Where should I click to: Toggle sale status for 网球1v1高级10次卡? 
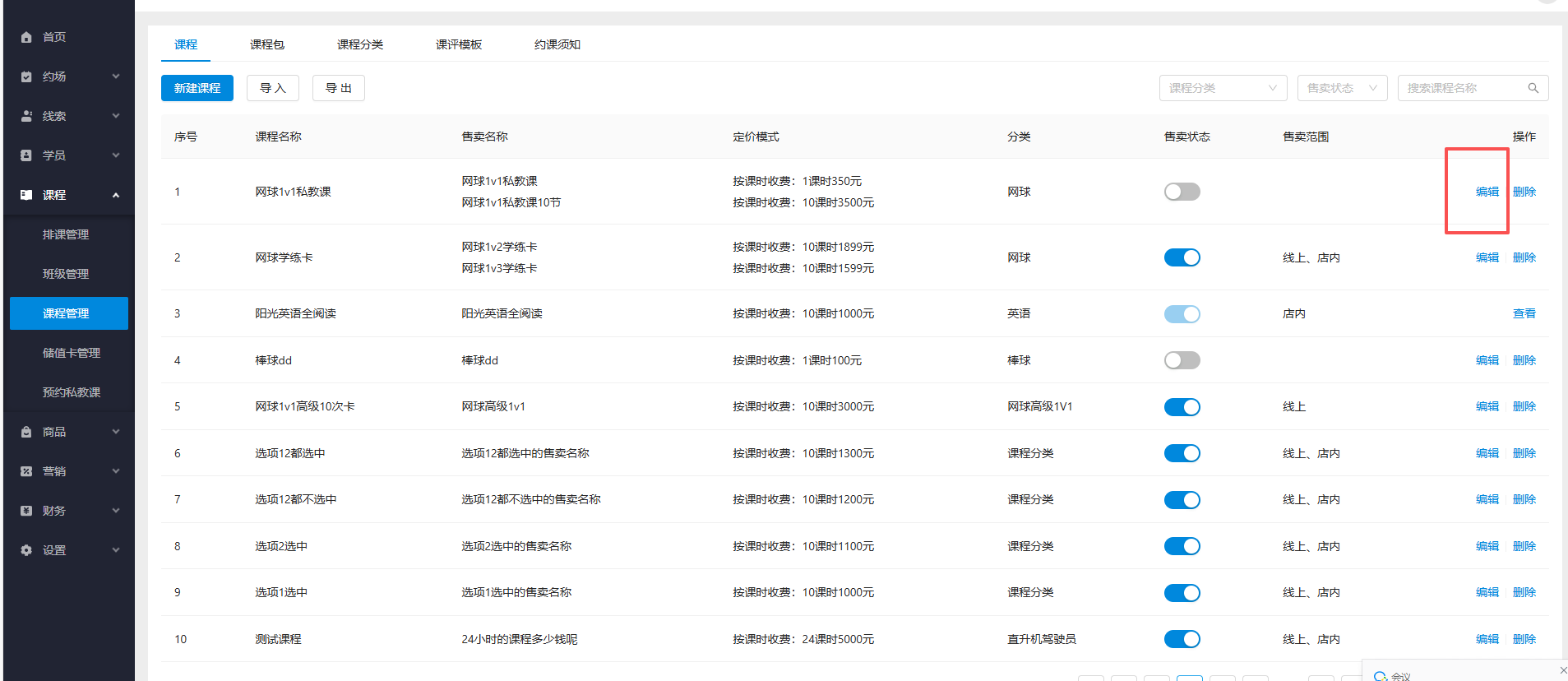tap(1182, 407)
